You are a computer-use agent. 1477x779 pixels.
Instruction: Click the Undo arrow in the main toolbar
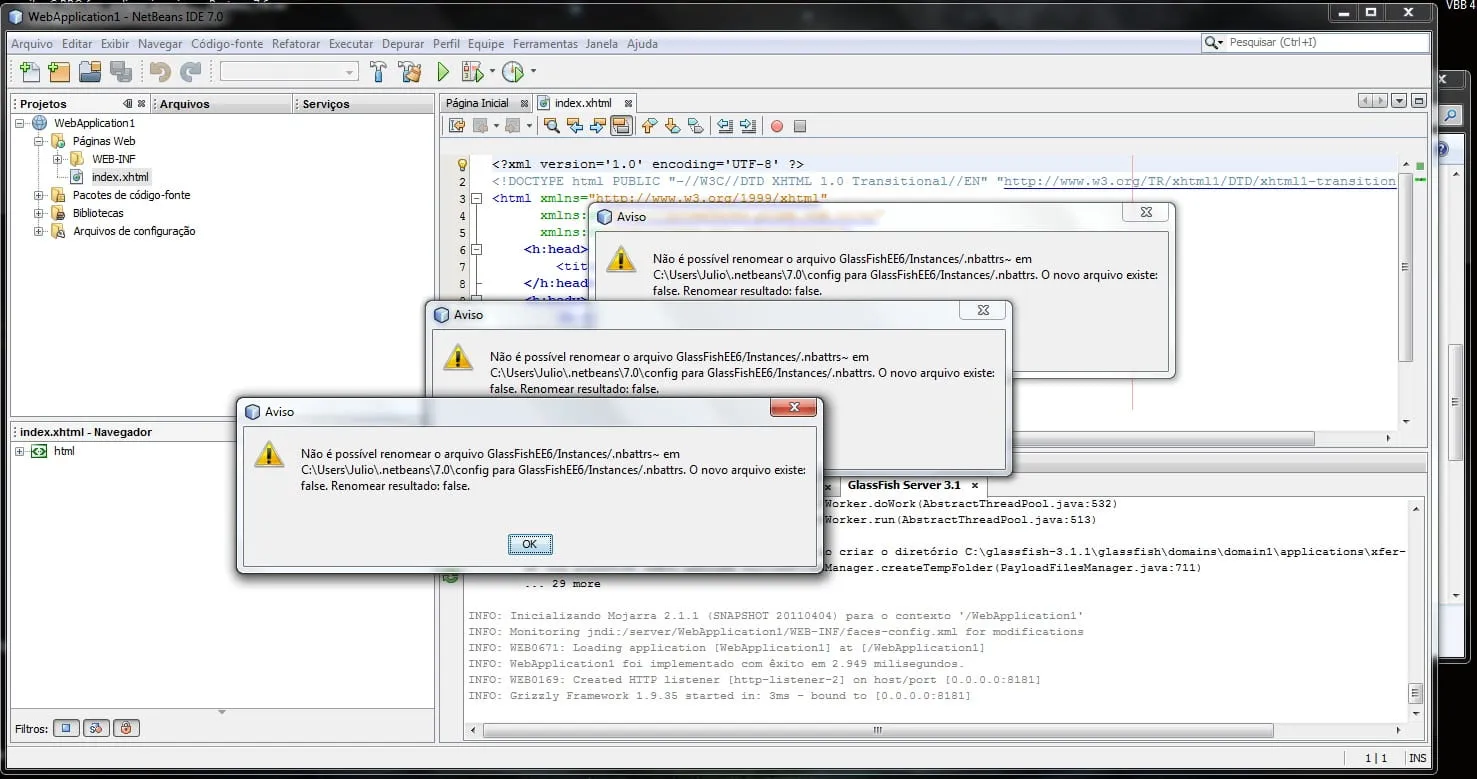160,71
